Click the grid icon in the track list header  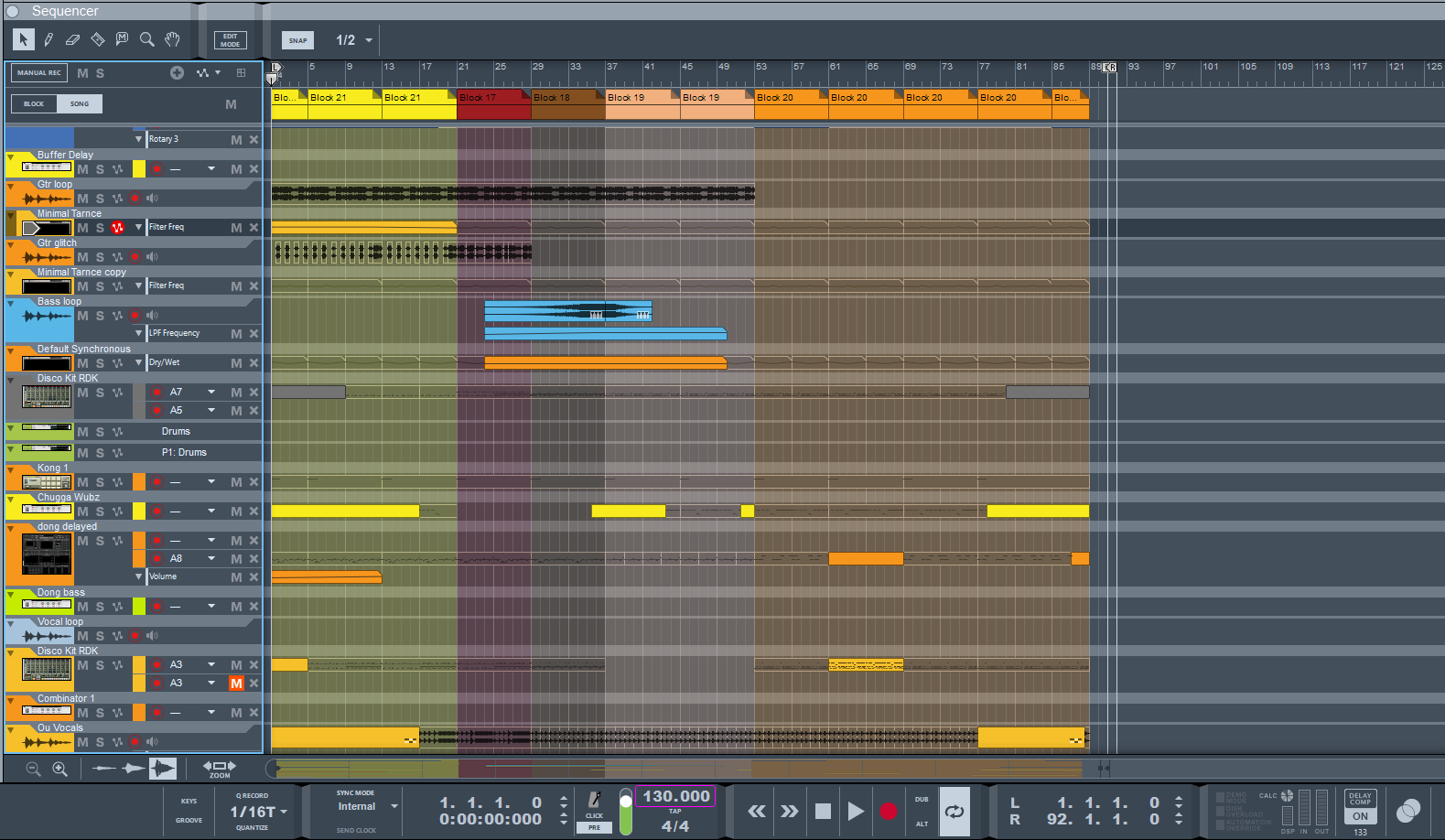241,73
